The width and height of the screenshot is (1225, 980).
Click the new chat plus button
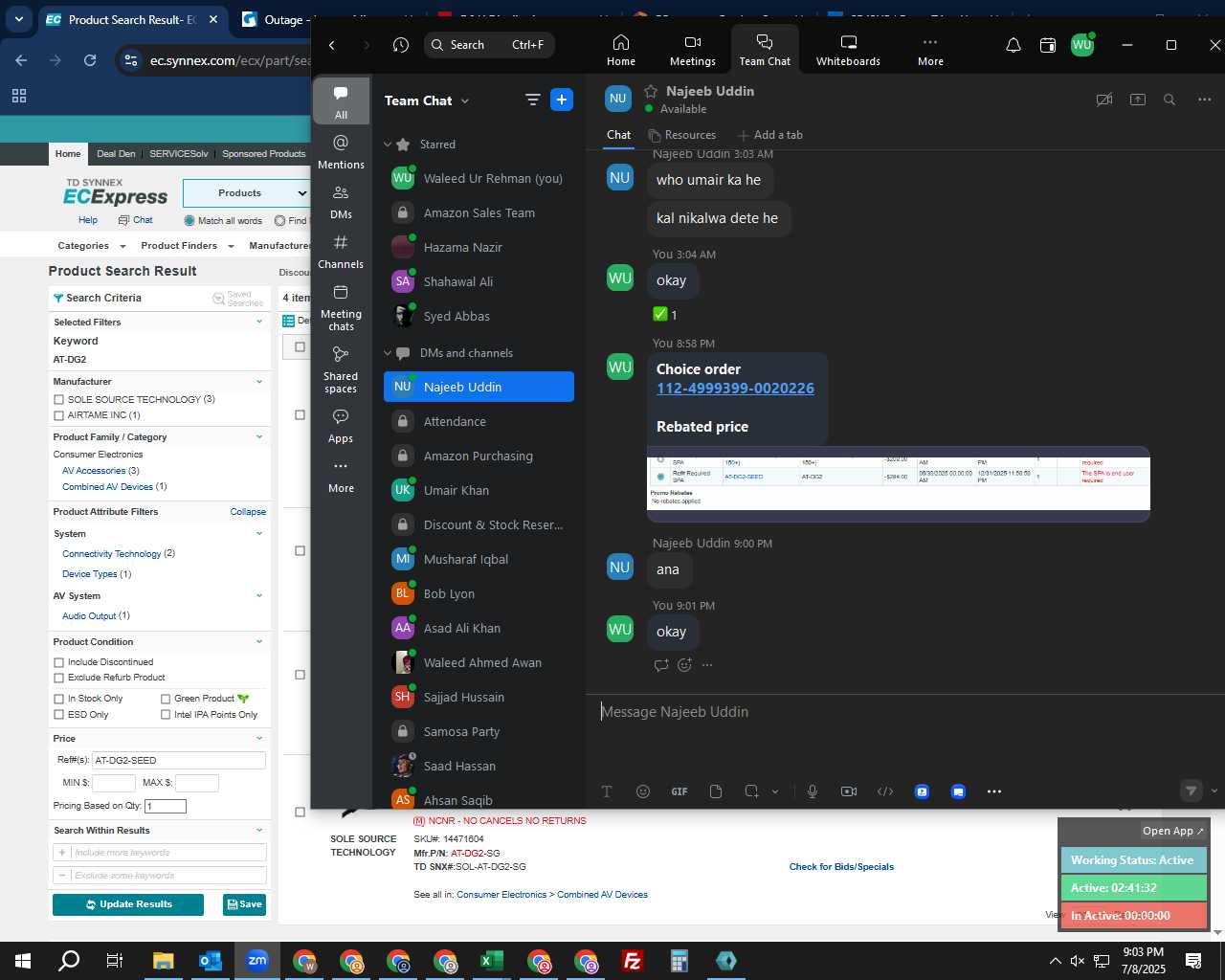click(562, 100)
